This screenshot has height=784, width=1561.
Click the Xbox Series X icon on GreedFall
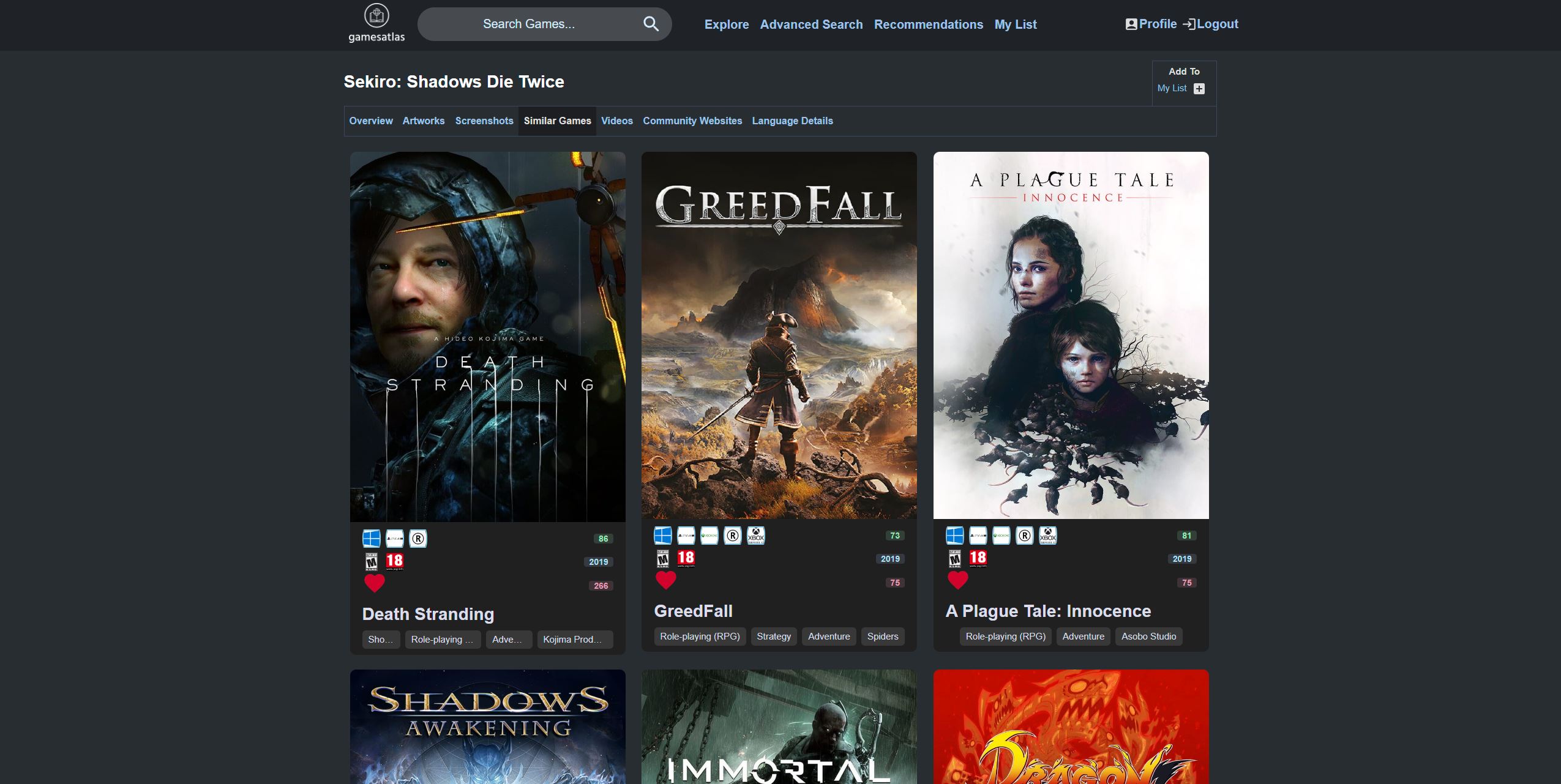coord(756,536)
